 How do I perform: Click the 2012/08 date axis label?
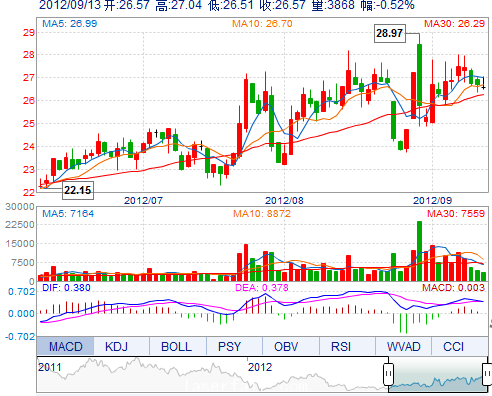[x=284, y=201]
